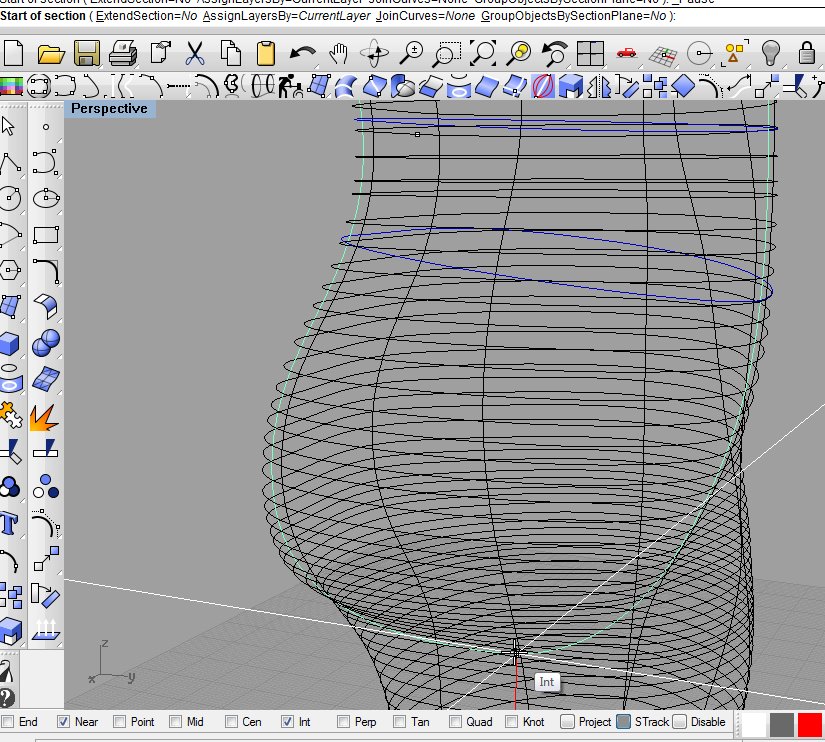825x742 pixels.
Task: Select the Text object tool
Action: click(x=10, y=523)
